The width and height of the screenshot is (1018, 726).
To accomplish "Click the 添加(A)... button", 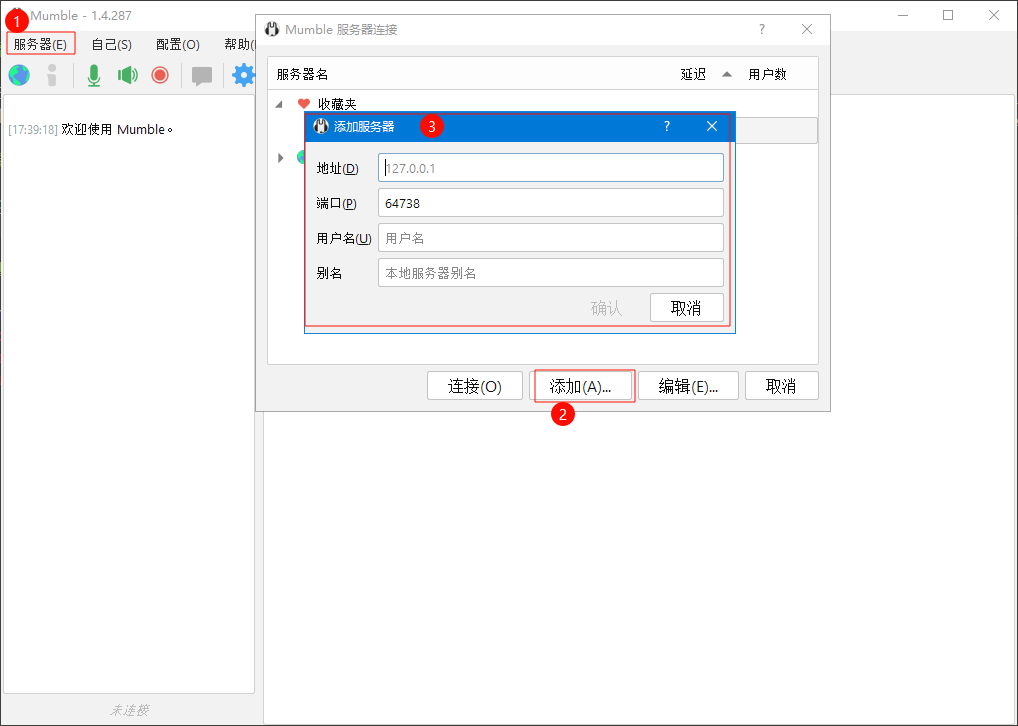I will (580, 386).
